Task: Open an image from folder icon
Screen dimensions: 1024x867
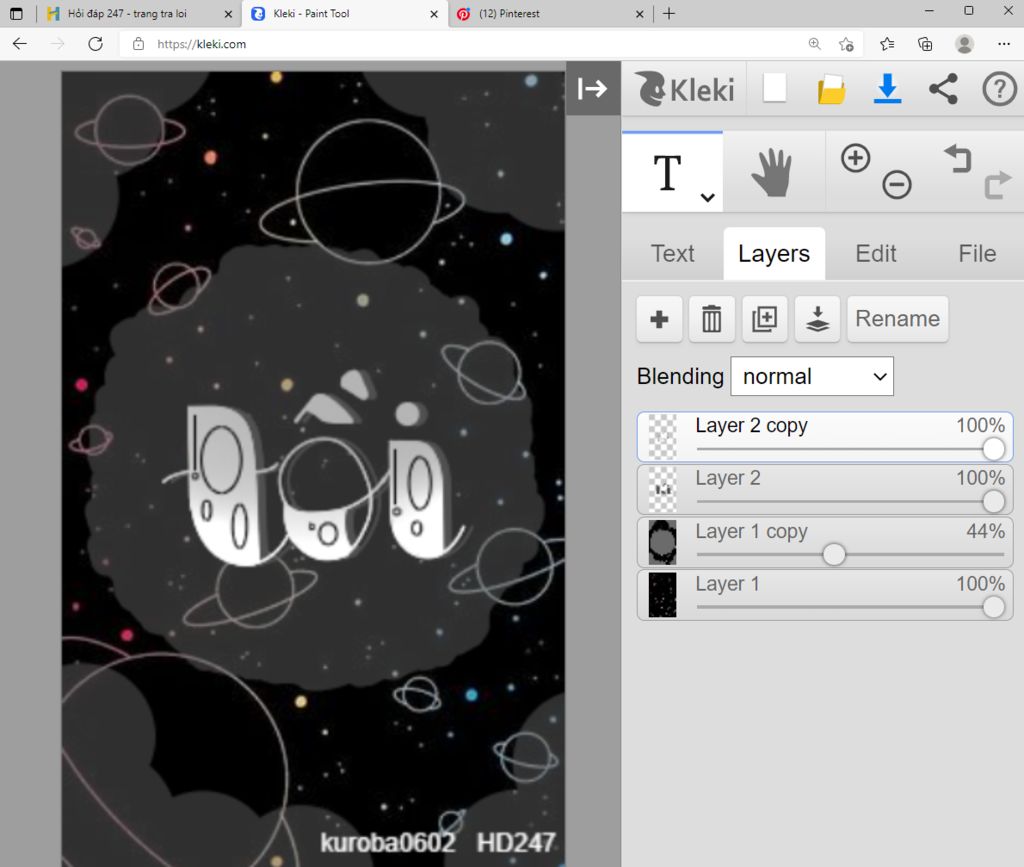Action: (831, 89)
